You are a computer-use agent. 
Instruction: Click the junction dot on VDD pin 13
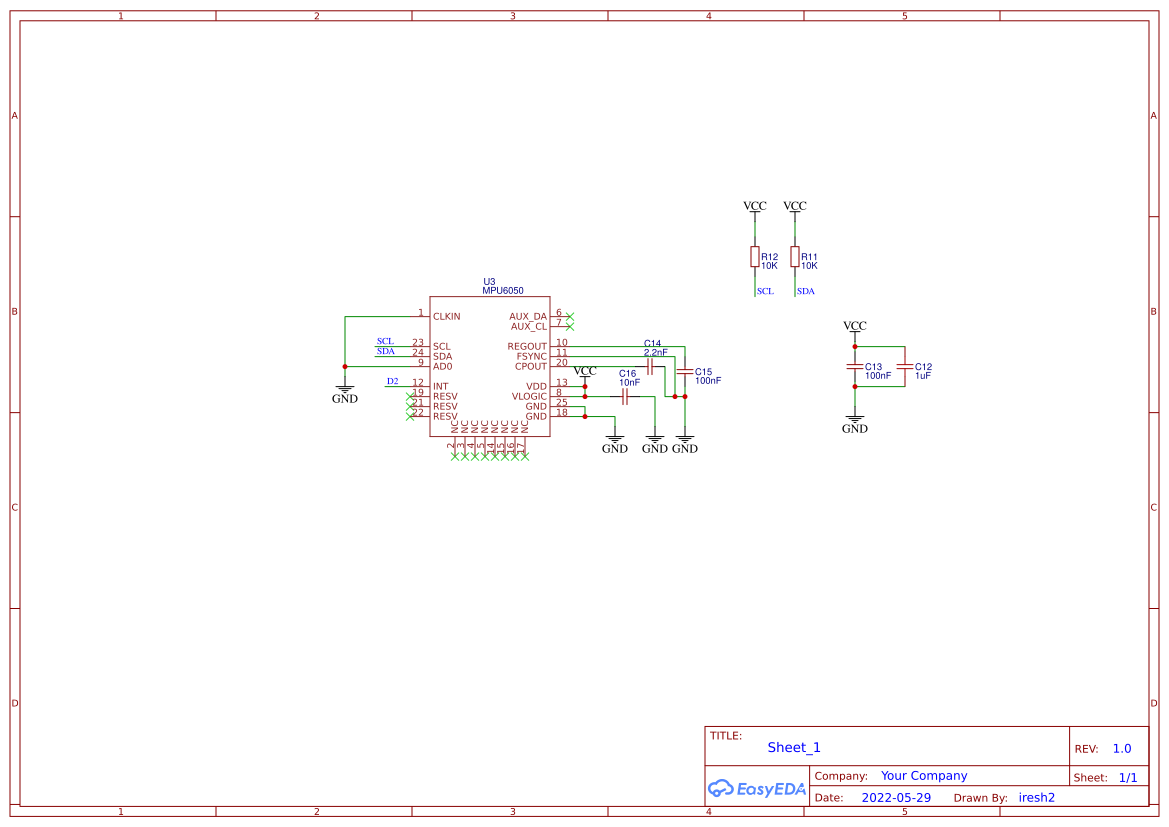tap(585, 385)
